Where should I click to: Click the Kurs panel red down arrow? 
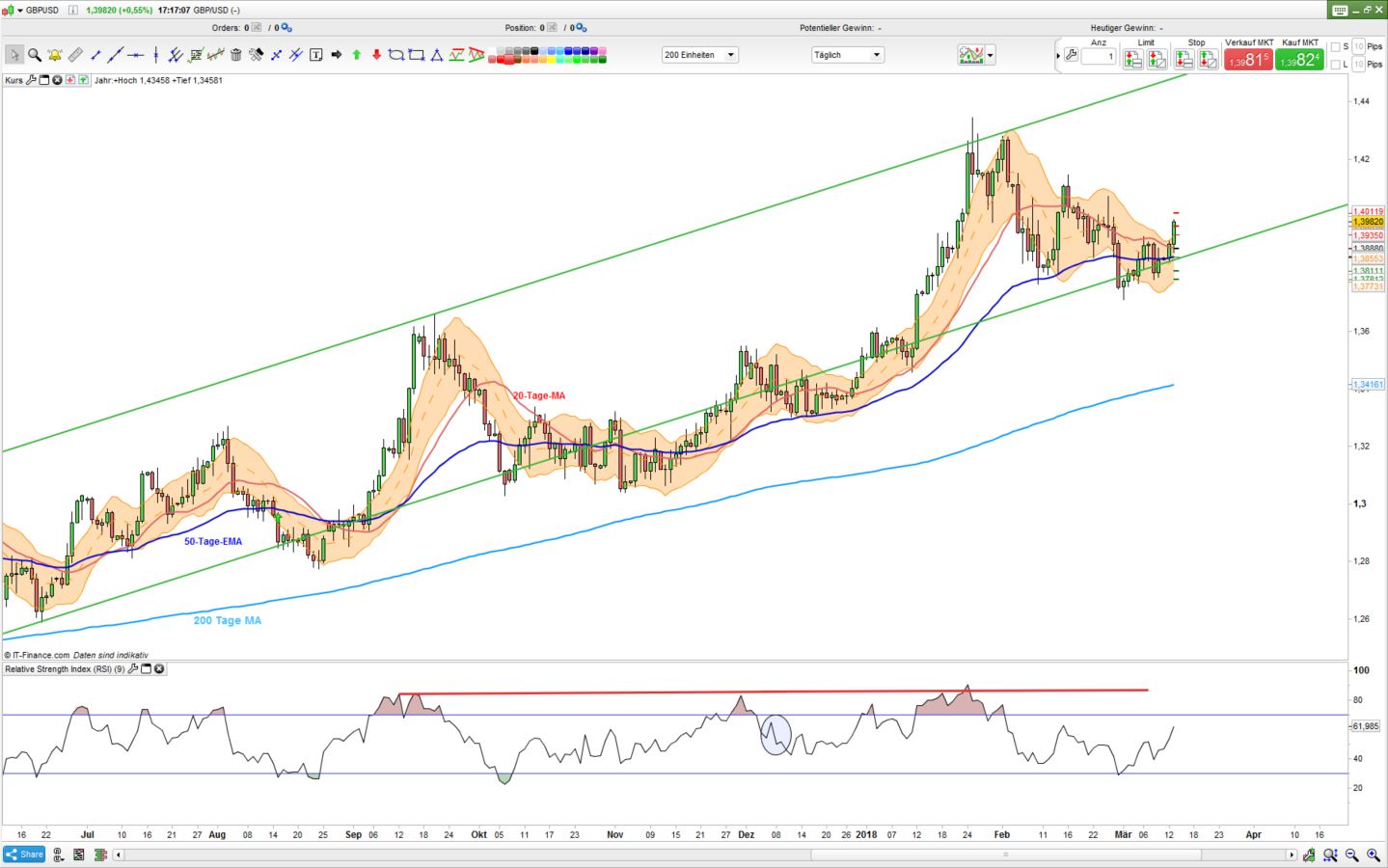[70, 80]
